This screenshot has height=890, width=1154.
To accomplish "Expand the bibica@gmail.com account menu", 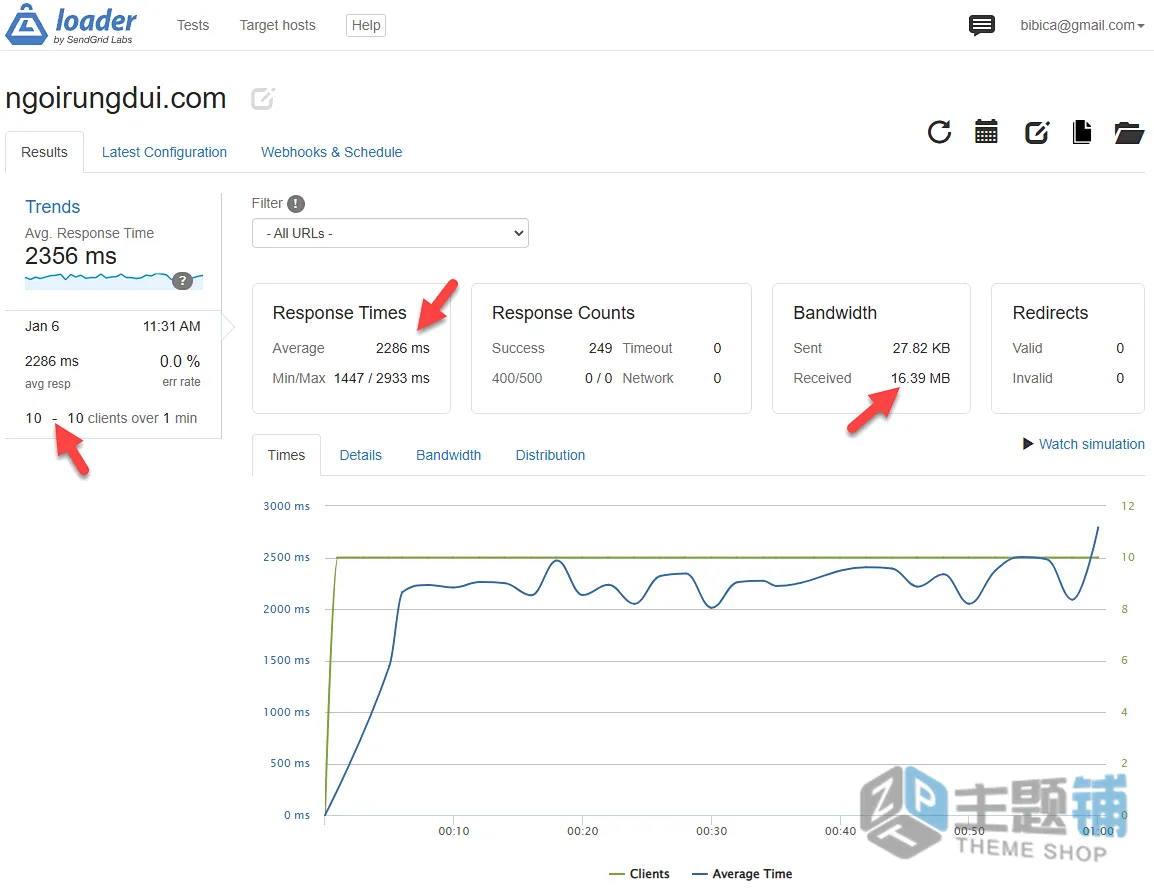I will (x=1082, y=25).
